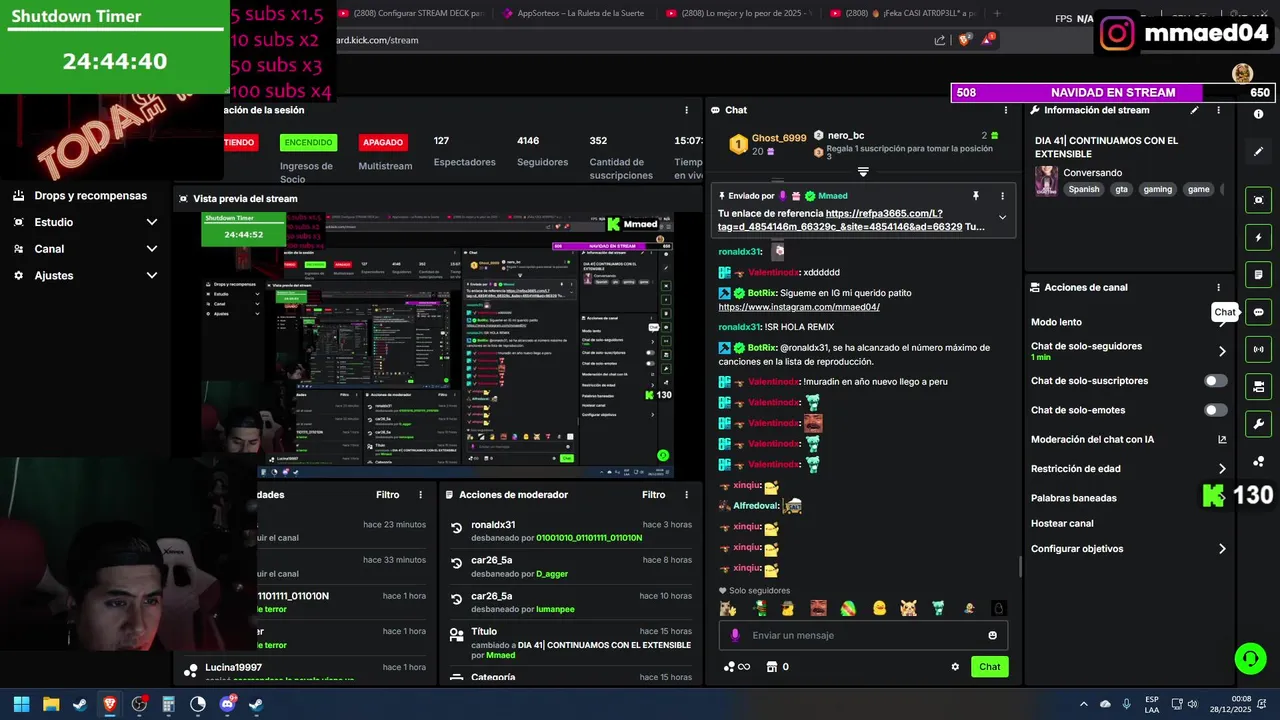The width and height of the screenshot is (1280, 720).
Task: Click the shop icon beside 0
Action: 771,667
